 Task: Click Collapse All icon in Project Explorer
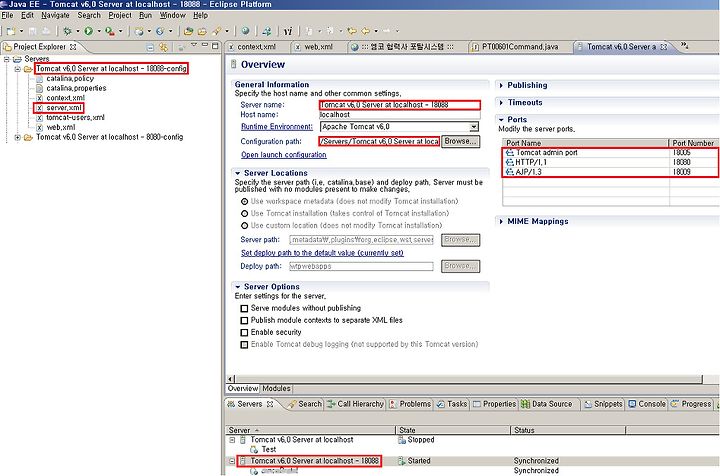[150, 47]
